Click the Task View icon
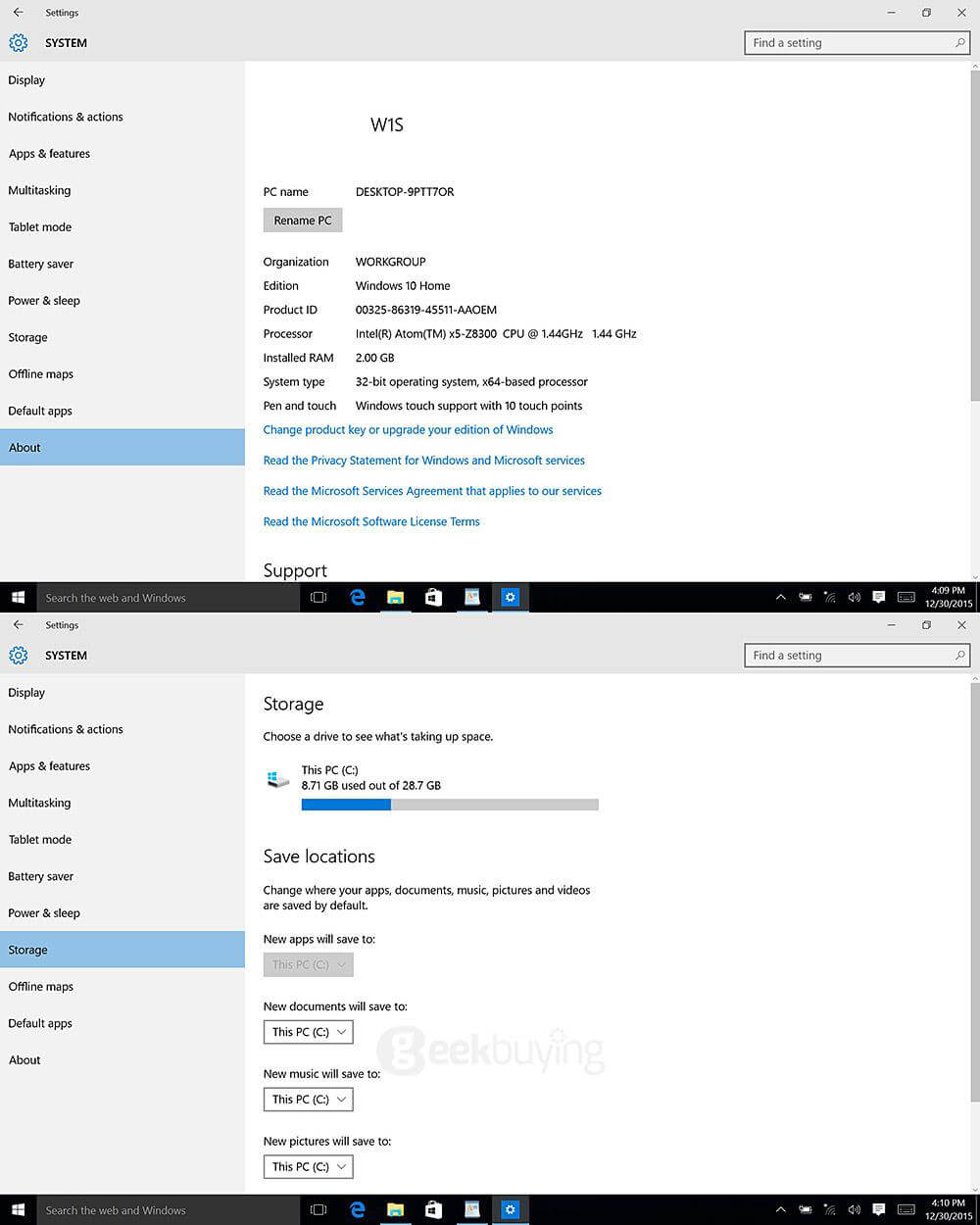 tap(318, 1209)
